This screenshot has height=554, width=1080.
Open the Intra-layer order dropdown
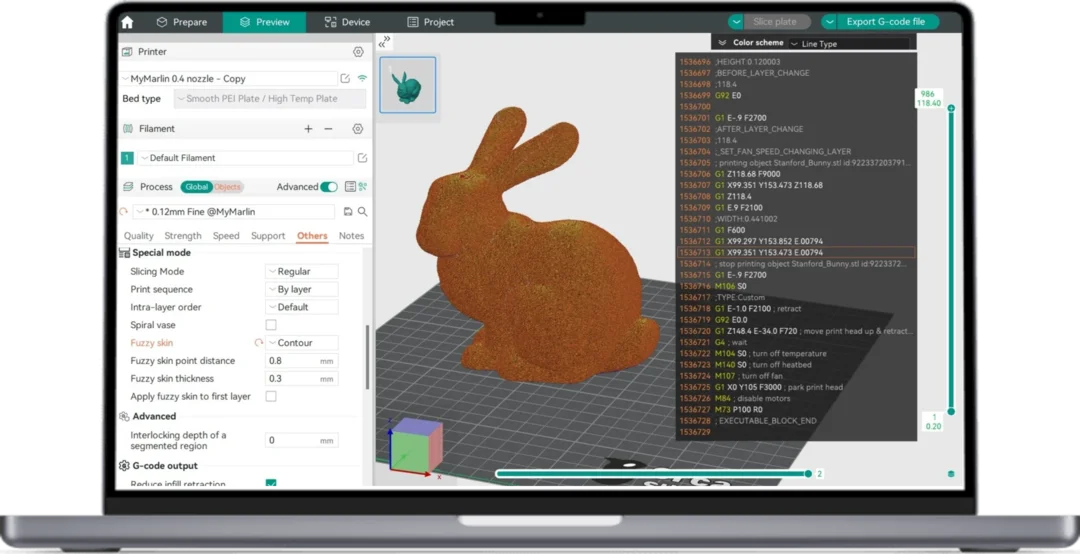click(x=302, y=307)
